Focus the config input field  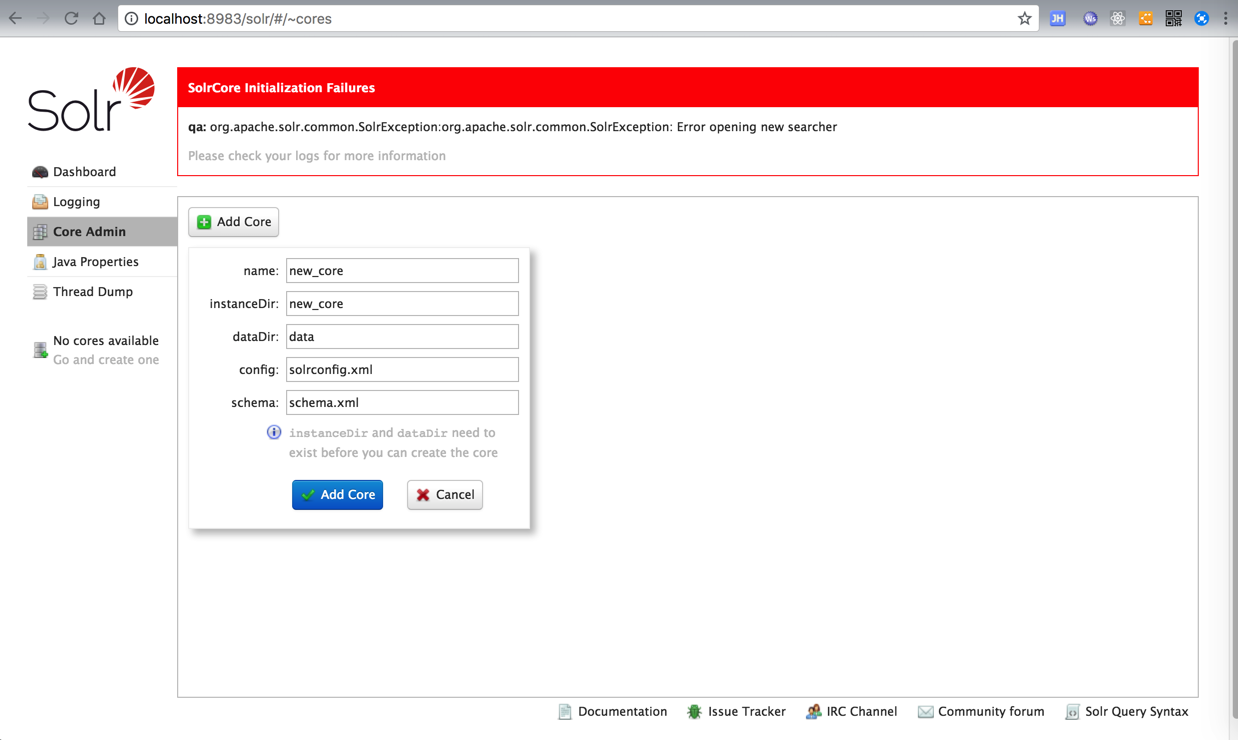click(x=402, y=370)
